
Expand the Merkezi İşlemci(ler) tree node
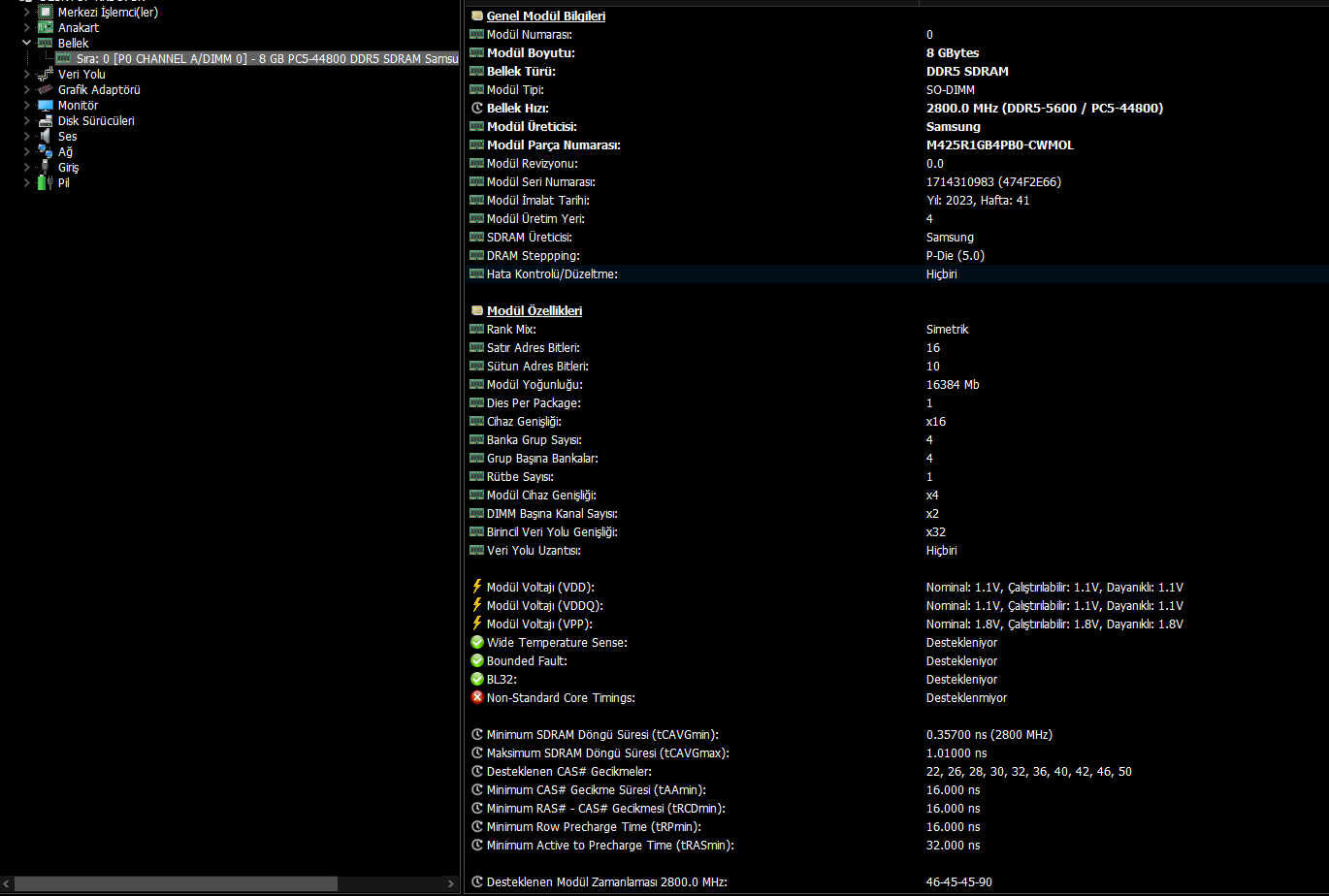tap(26, 13)
